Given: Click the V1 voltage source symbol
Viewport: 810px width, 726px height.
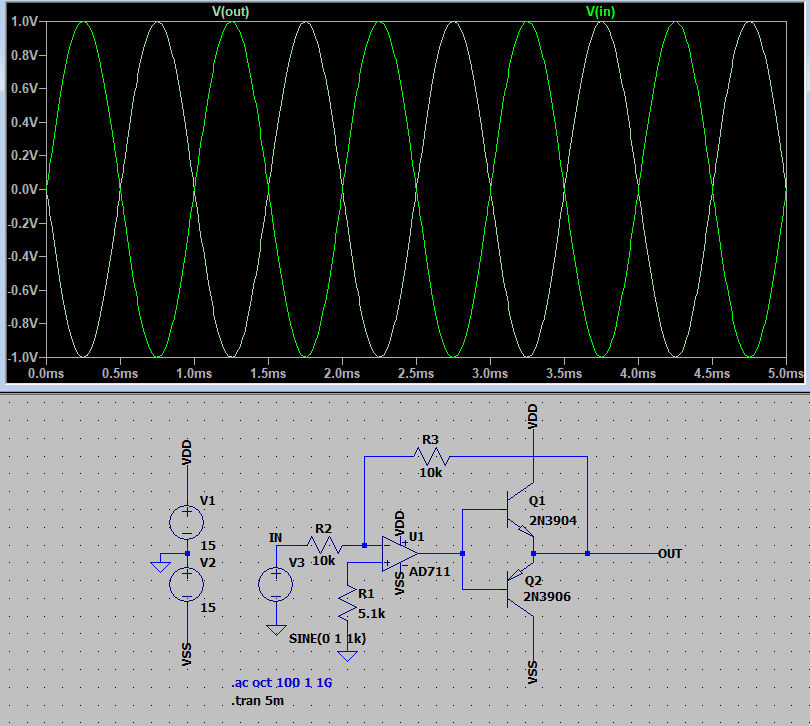Looking at the screenshot, I should [x=187, y=521].
